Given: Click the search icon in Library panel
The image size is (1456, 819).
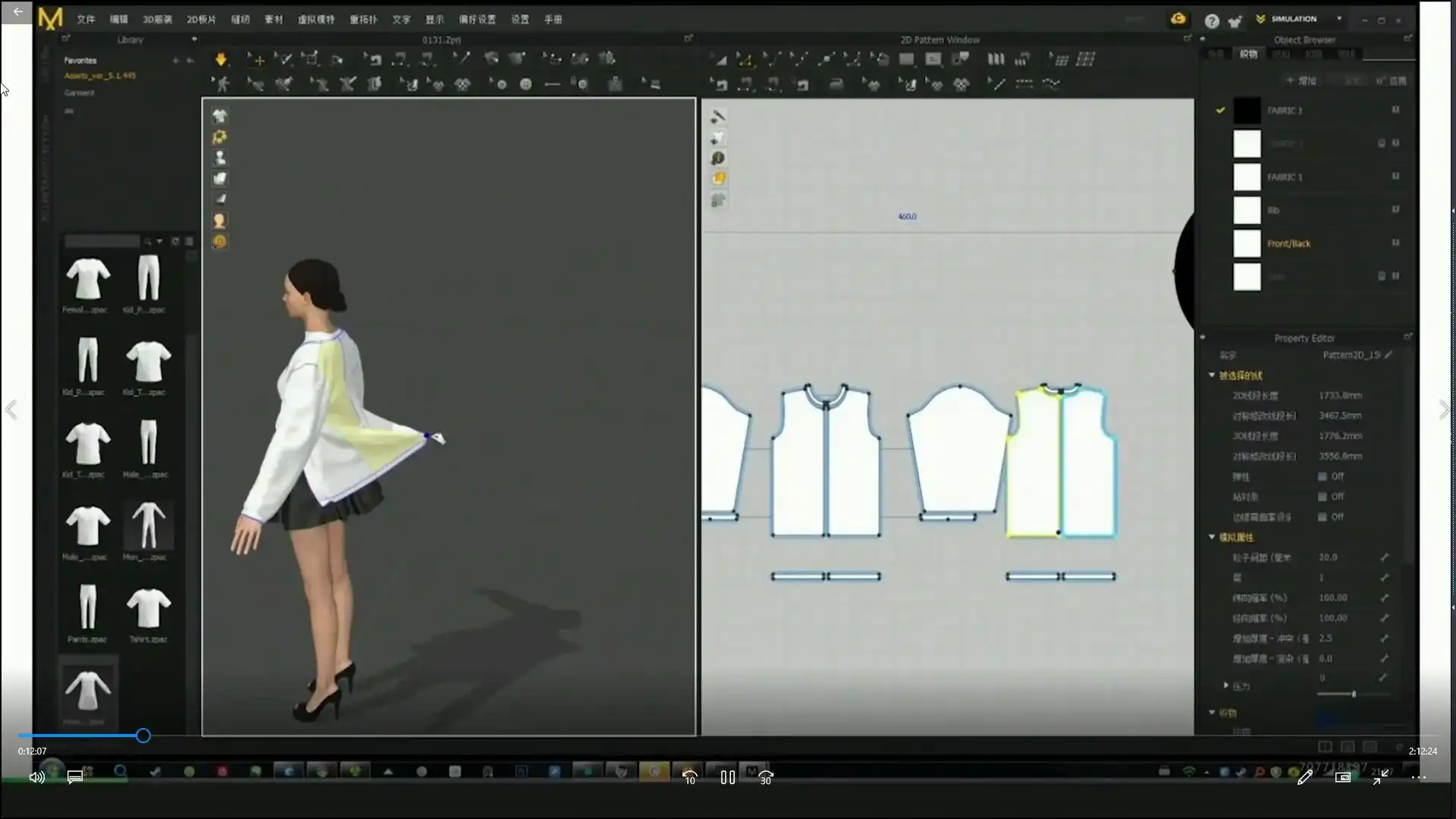Looking at the screenshot, I should [148, 241].
